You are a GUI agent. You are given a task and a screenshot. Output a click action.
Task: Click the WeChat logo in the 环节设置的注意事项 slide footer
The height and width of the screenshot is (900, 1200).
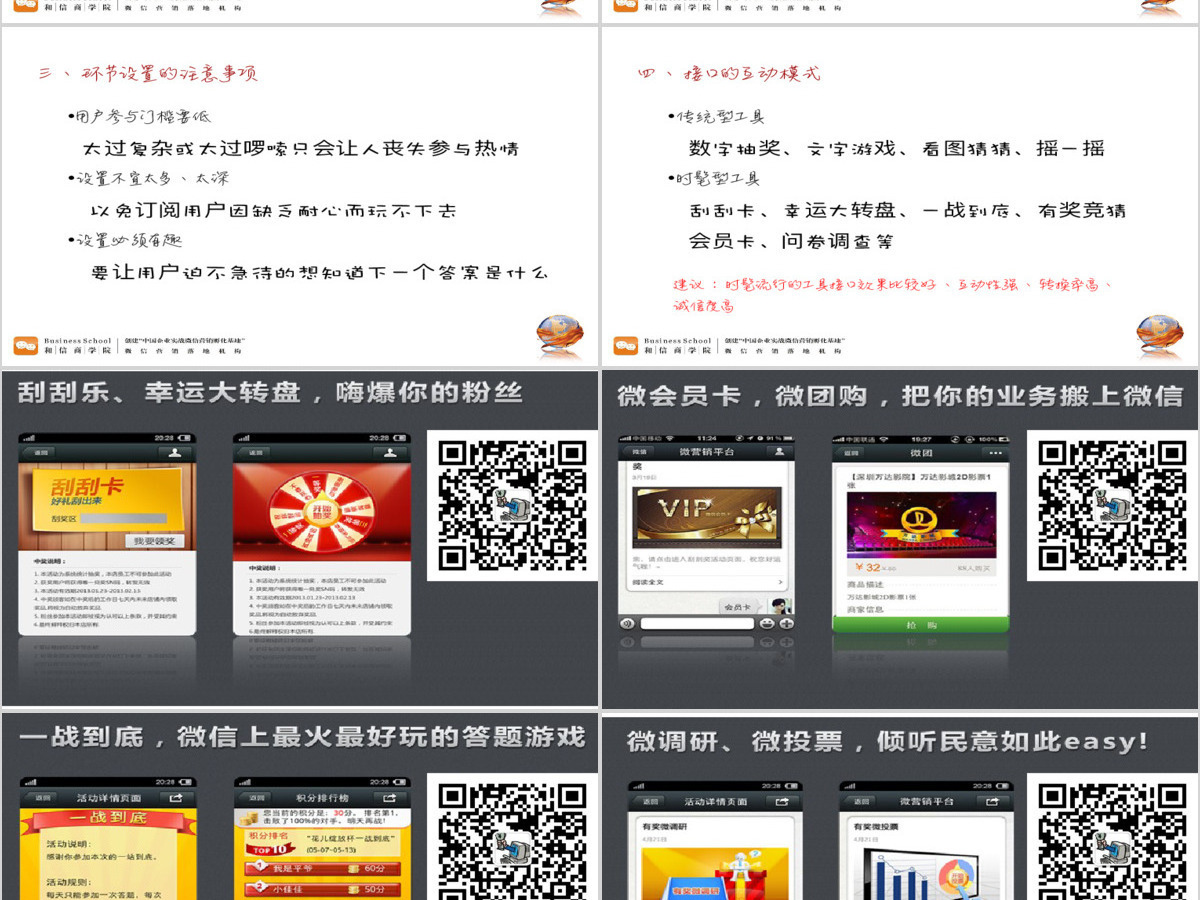(x=25, y=346)
